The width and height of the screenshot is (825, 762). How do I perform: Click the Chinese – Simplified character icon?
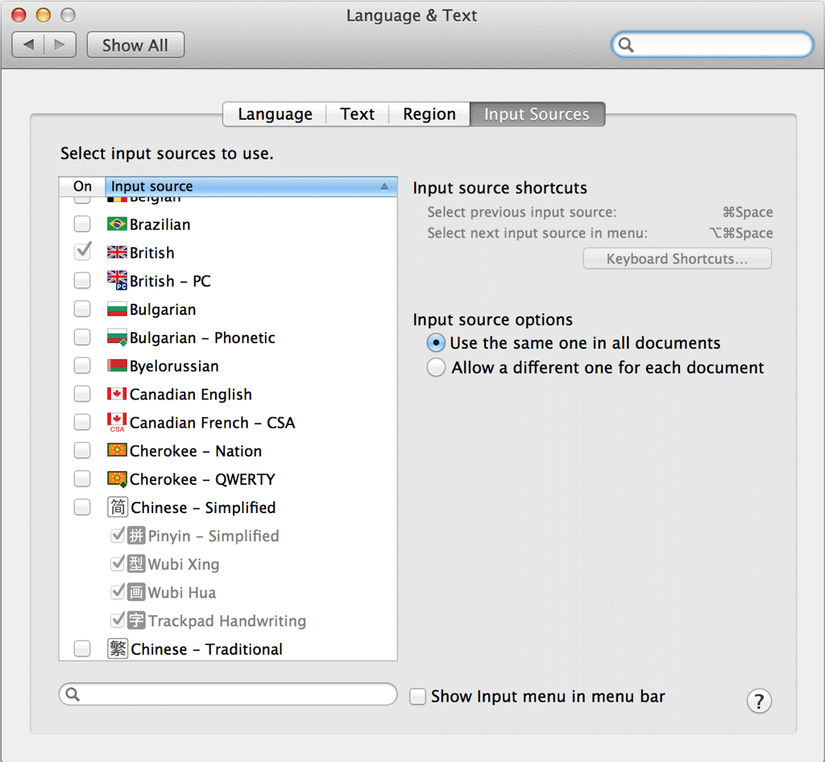tap(118, 507)
